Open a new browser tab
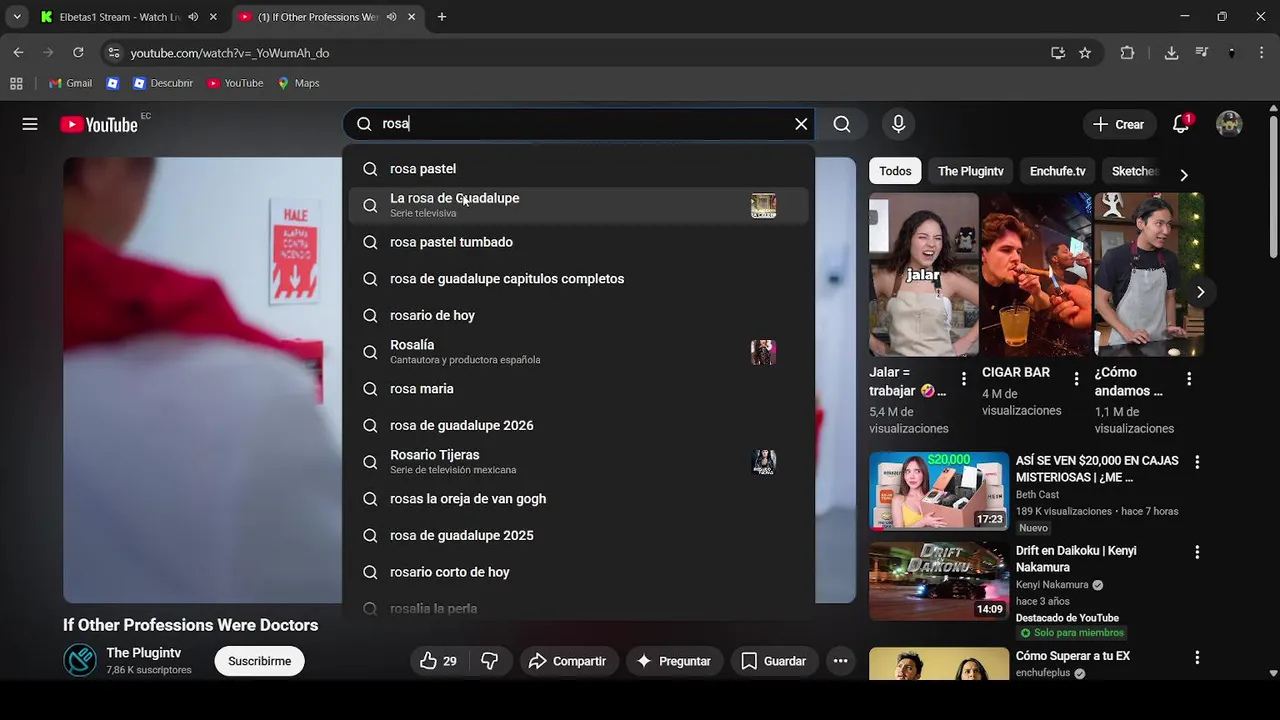Image resolution: width=1280 pixels, height=720 pixels. tap(442, 17)
